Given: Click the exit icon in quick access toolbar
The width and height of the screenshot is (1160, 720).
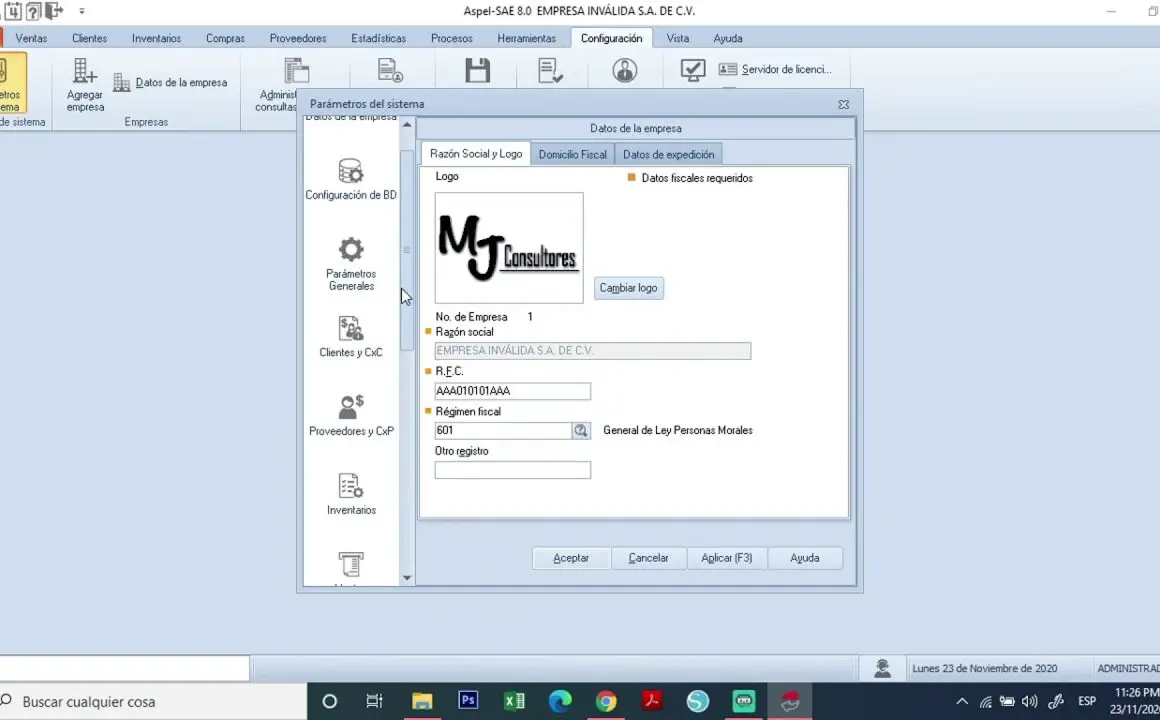Looking at the screenshot, I should (54, 10).
